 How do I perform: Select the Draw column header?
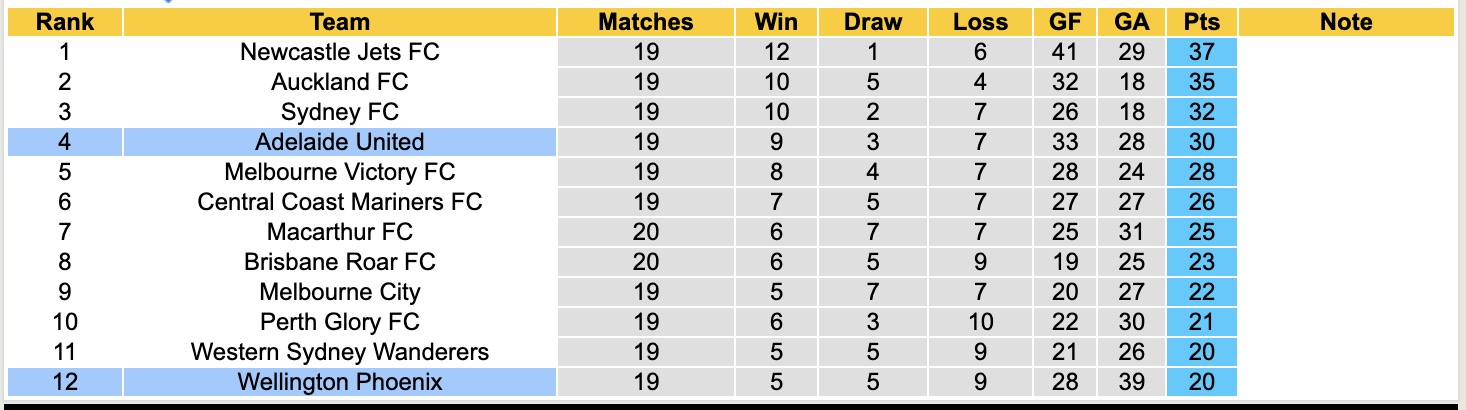[872, 22]
